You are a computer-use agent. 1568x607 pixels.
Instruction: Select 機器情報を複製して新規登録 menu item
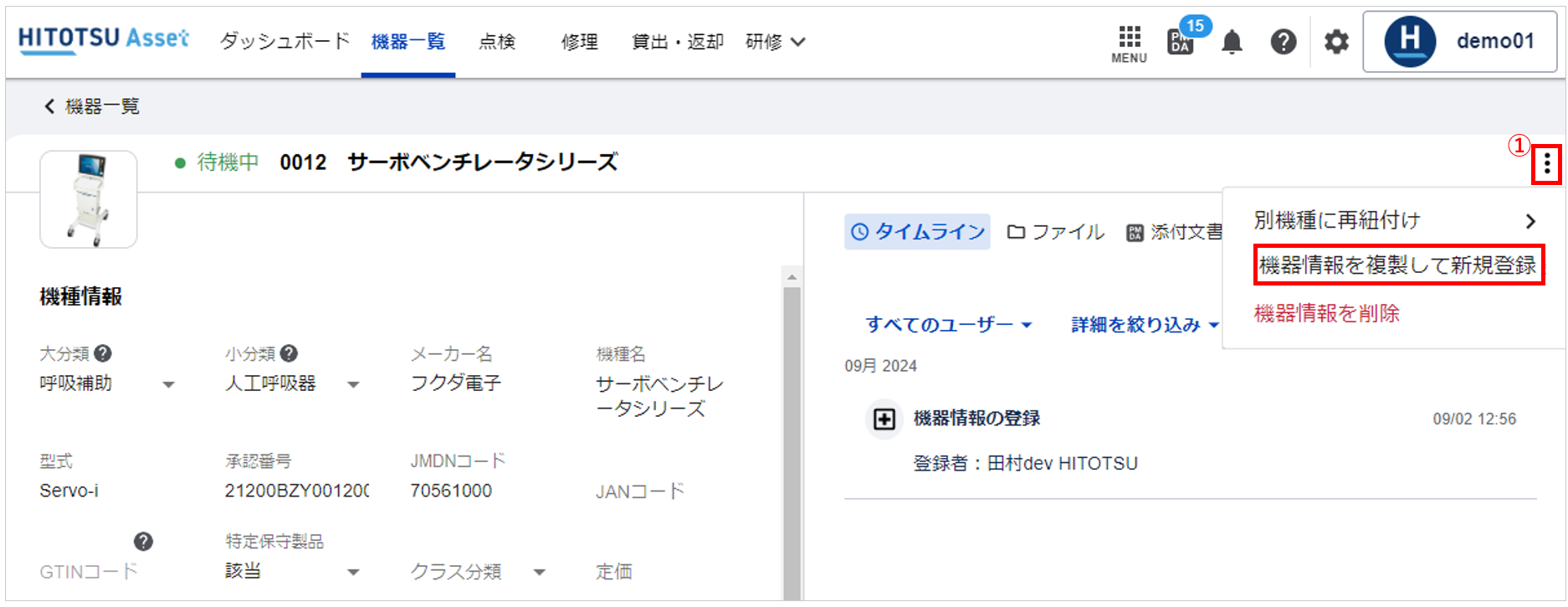click(x=1398, y=265)
